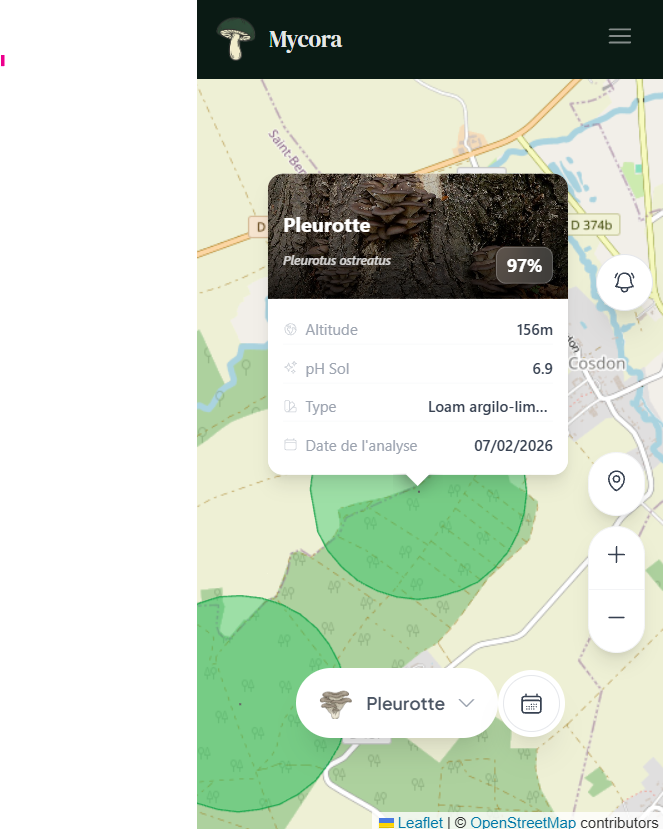Image resolution: width=663 pixels, height=829 pixels.
Task: Open notifications with the bell icon
Action: (x=624, y=282)
